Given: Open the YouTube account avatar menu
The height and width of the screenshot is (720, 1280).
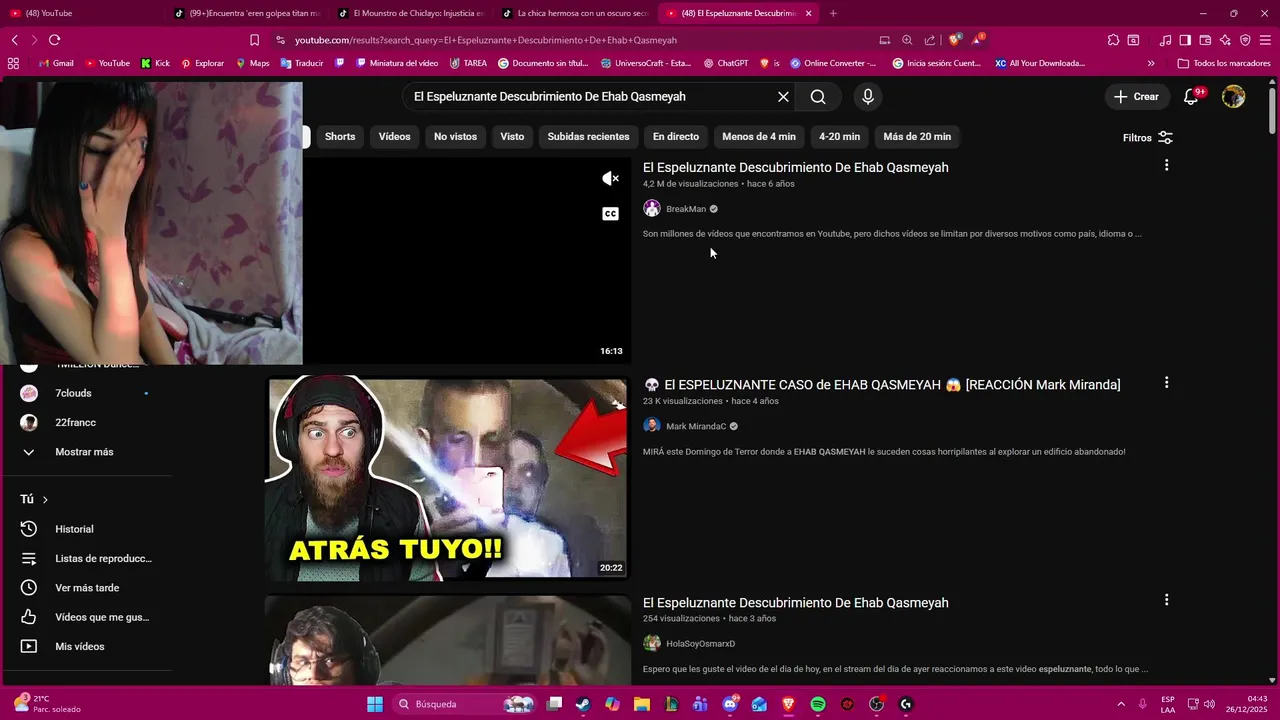Looking at the screenshot, I should (x=1234, y=97).
